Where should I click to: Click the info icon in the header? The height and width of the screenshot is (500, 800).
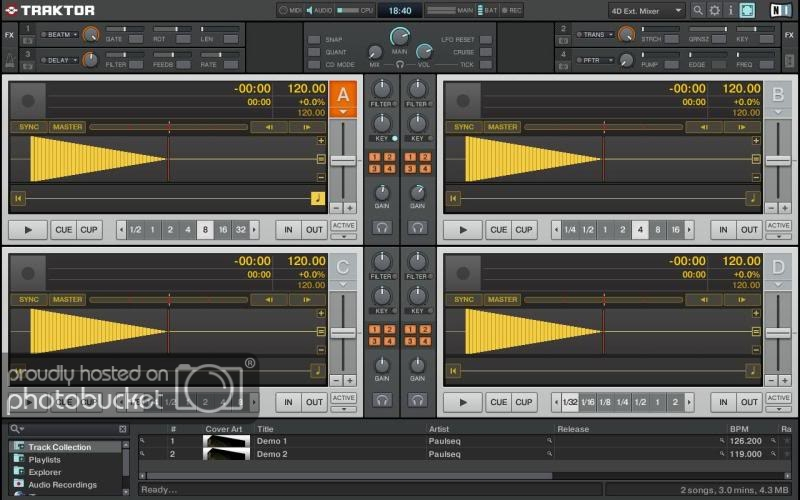[x=730, y=10]
